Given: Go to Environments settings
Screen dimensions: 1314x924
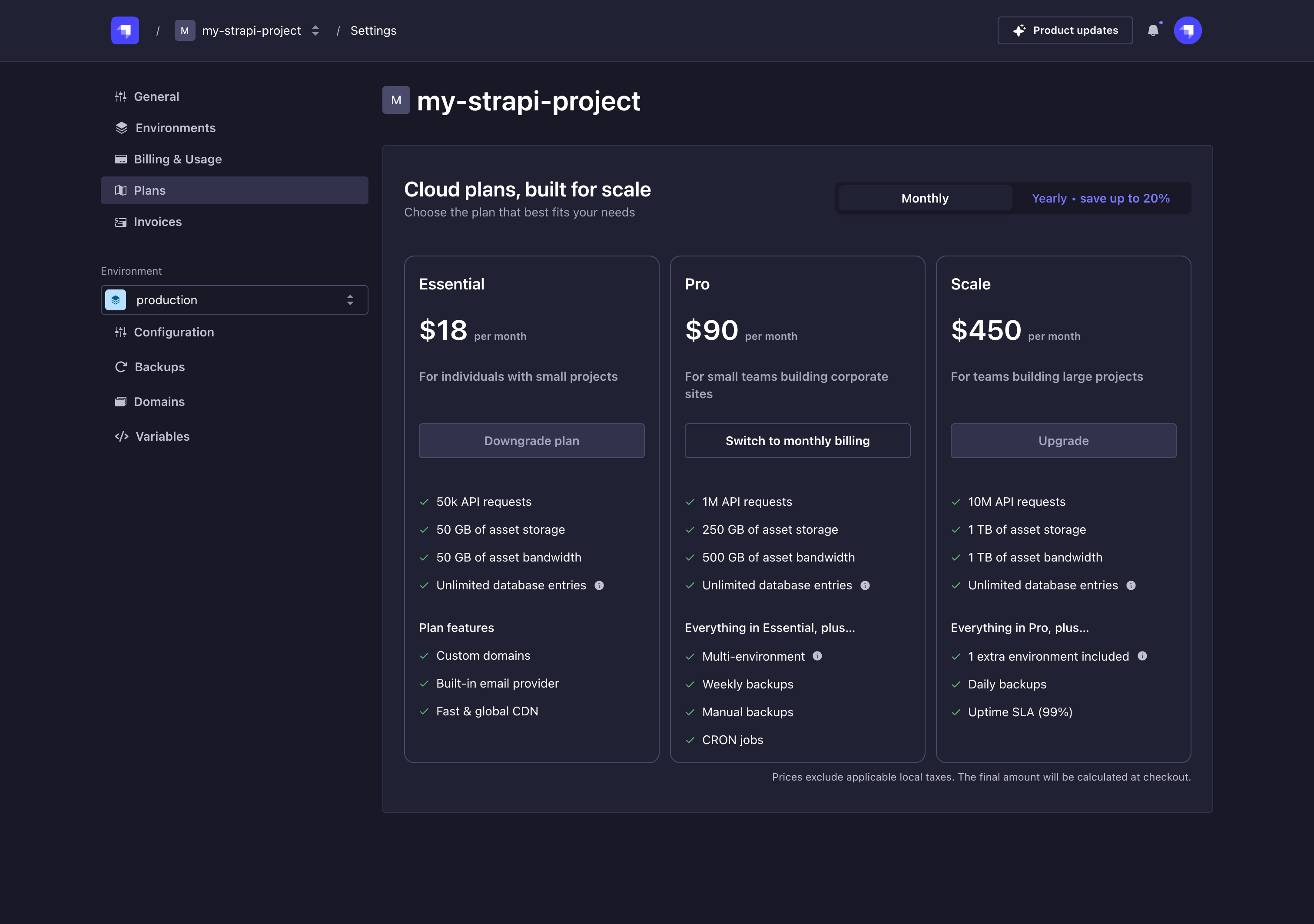Looking at the screenshot, I should [x=235, y=128].
